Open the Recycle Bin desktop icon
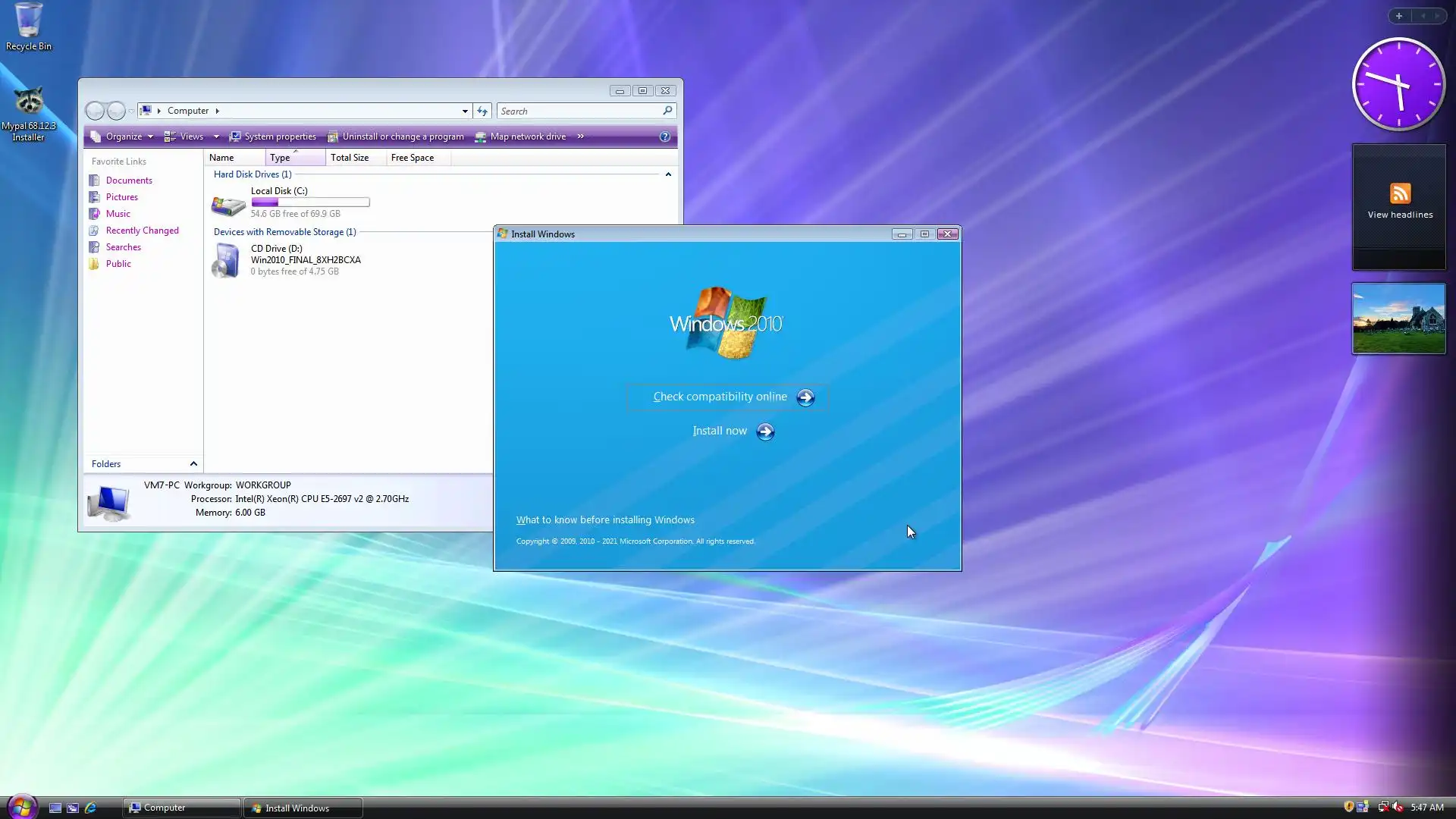The width and height of the screenshot is (1456, 819). (28, 21)
